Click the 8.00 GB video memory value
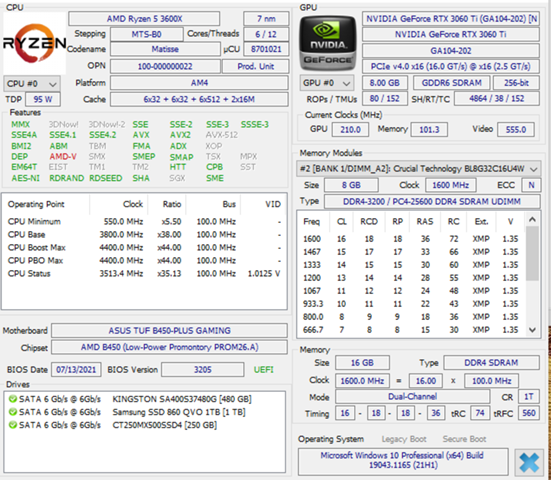Image resolution: width=551 pixels, height=480 pixels. pos(385,83)
